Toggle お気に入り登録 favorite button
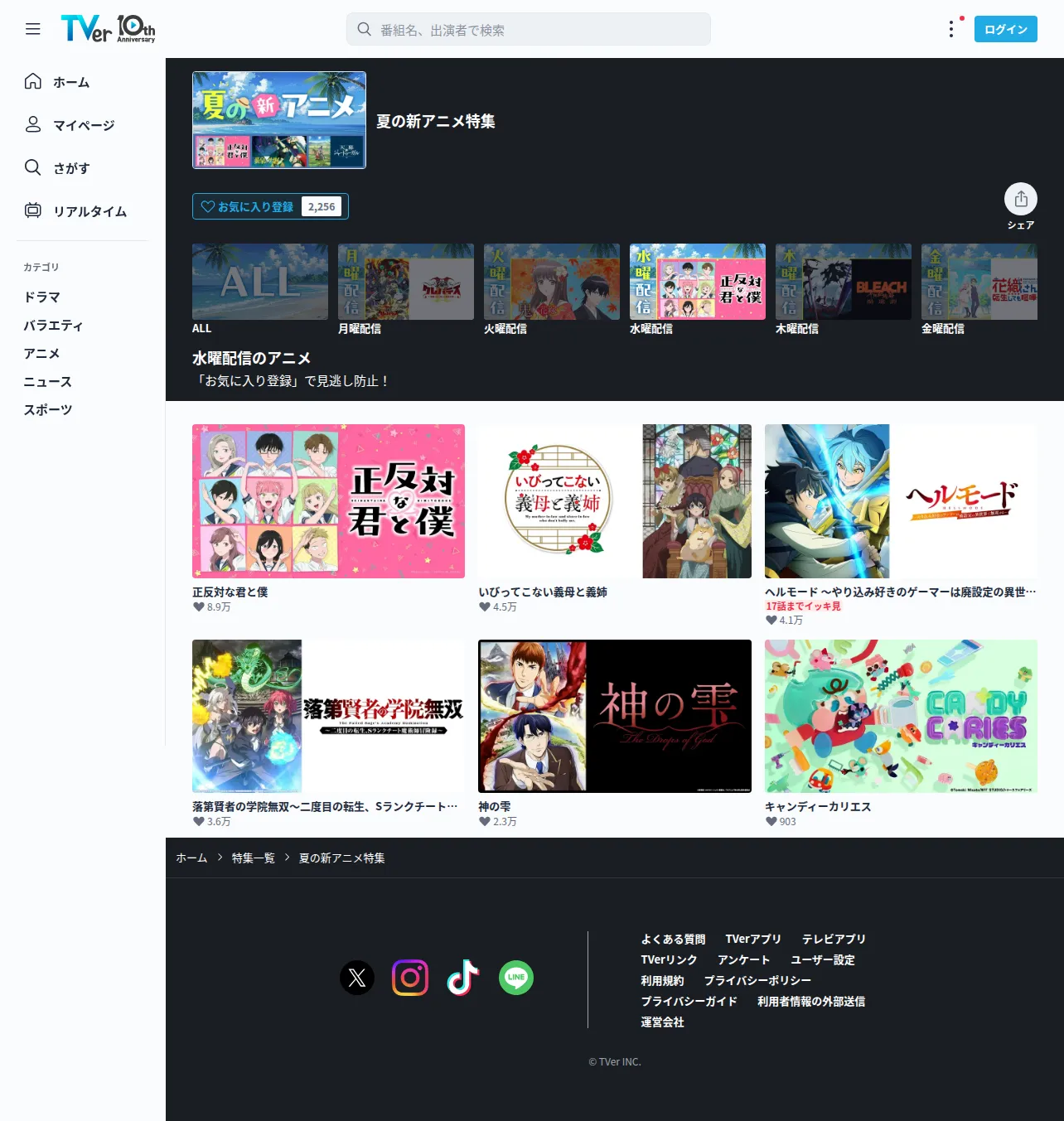Viewport: 1064px width, 1121px height. 270,206
